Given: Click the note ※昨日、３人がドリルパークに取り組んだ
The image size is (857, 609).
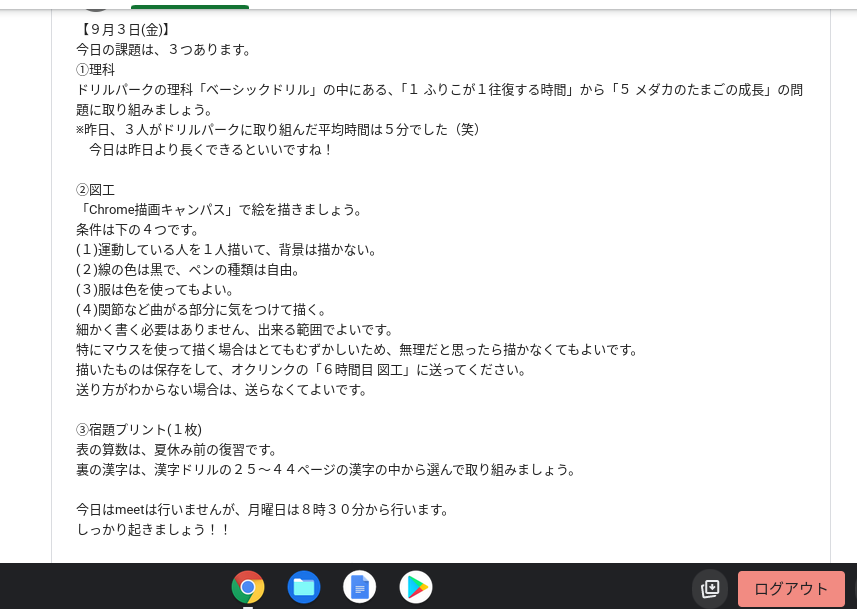Looking at the screenshot, I should point(278,130).
